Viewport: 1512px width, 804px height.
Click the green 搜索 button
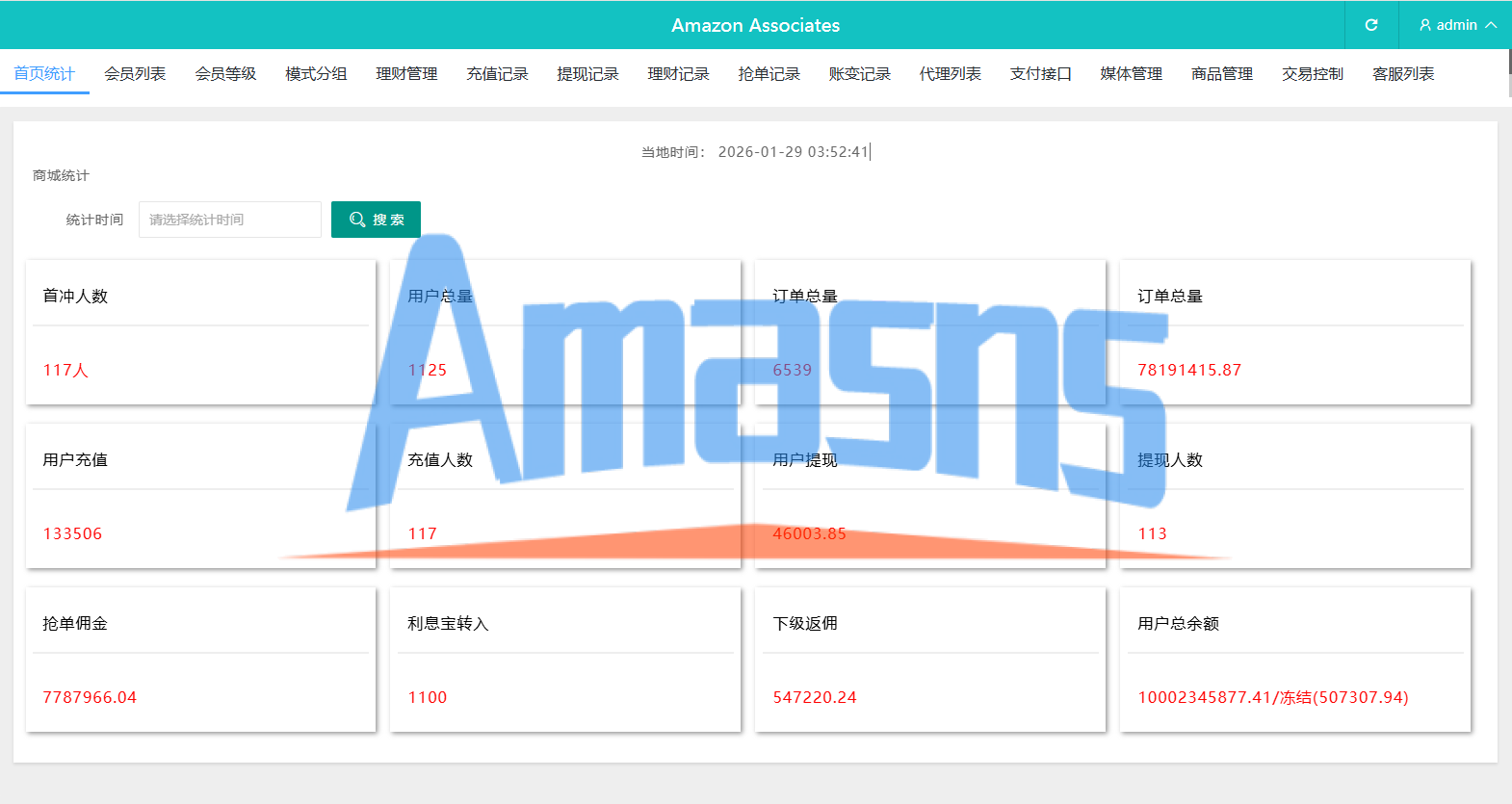[x=376, y=220]
